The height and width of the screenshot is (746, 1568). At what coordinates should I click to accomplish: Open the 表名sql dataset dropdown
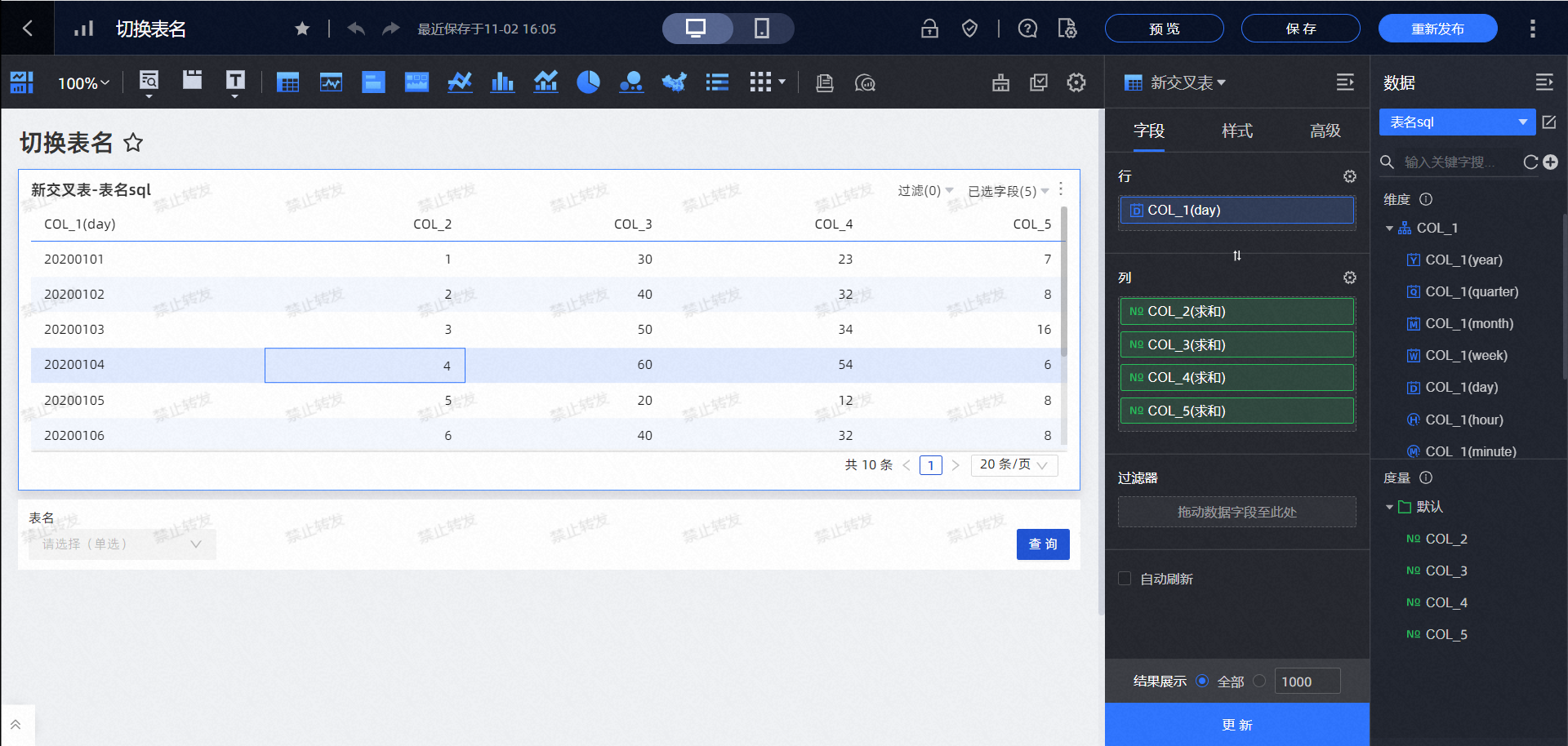1457,122
